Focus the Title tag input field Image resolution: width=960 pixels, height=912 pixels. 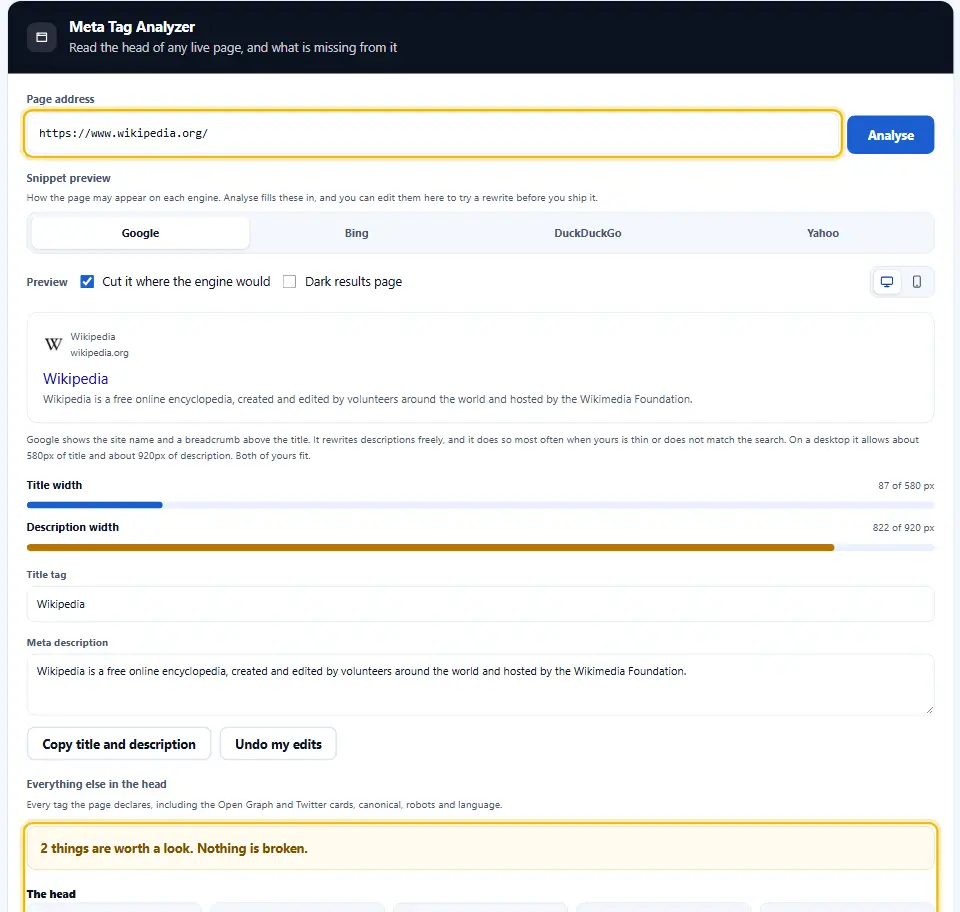[480, 604]
